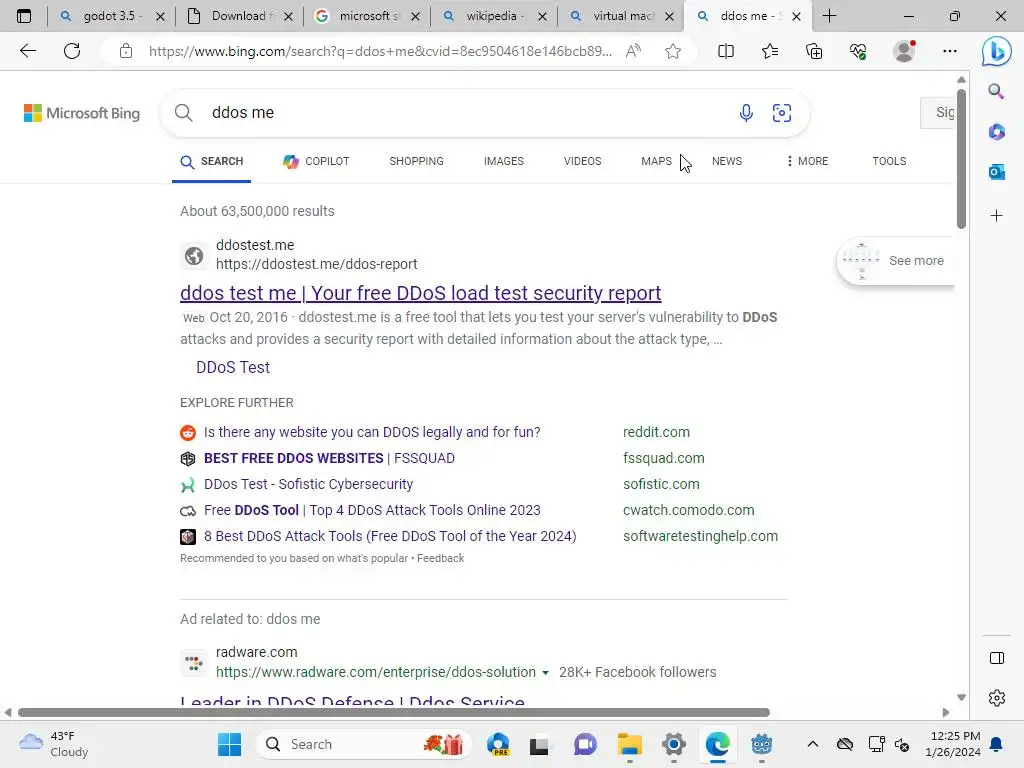Click the horizontal scrollbar thumb
The height and width of the screenshot is (768, 1024).
(394, 712)
